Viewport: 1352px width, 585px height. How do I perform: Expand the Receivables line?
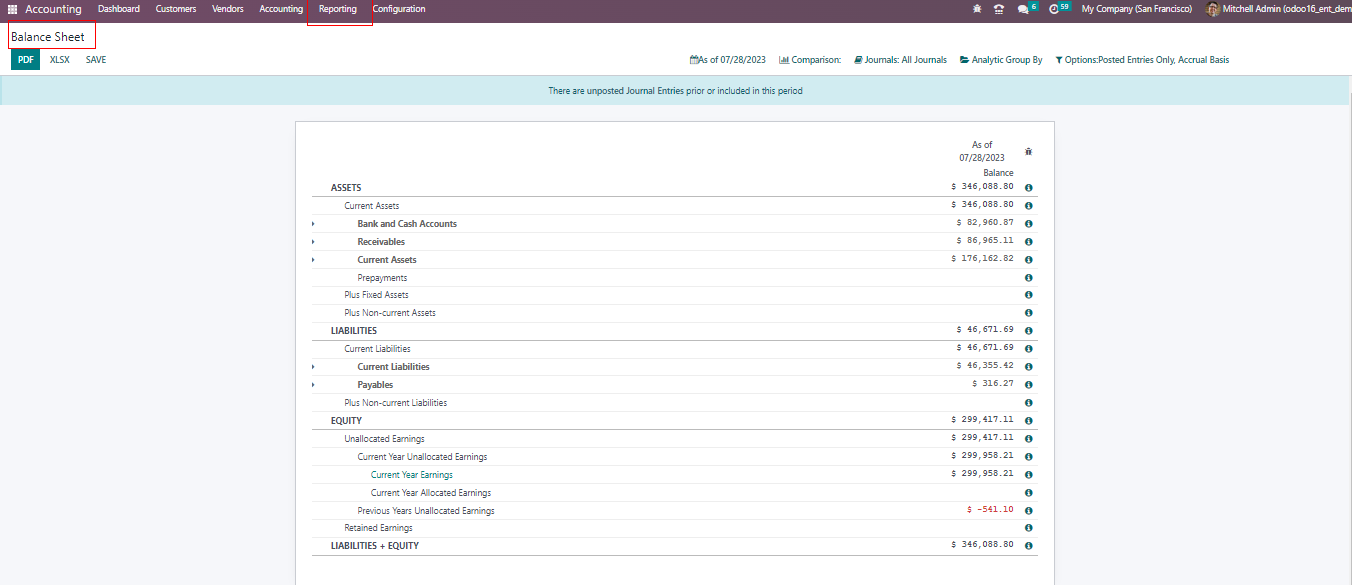tap(313, 242)
